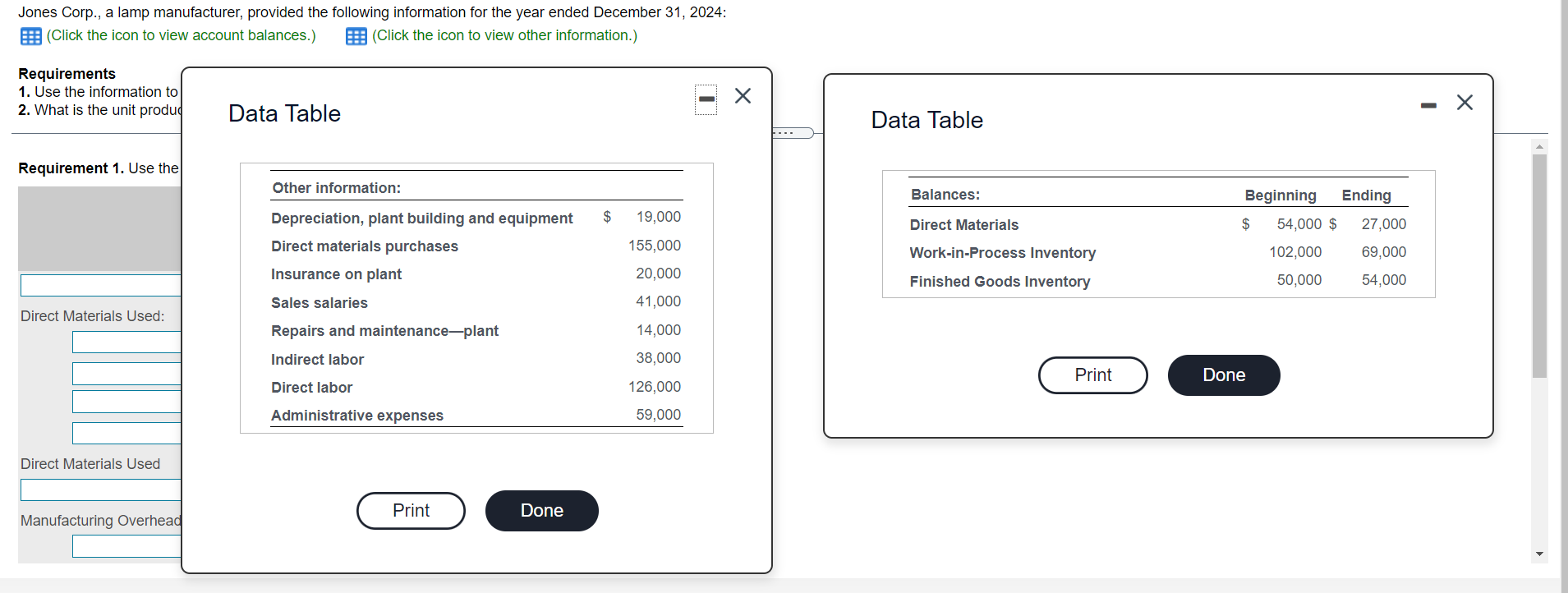Select first input under Direct Materials Used:

tap(126, 342)
